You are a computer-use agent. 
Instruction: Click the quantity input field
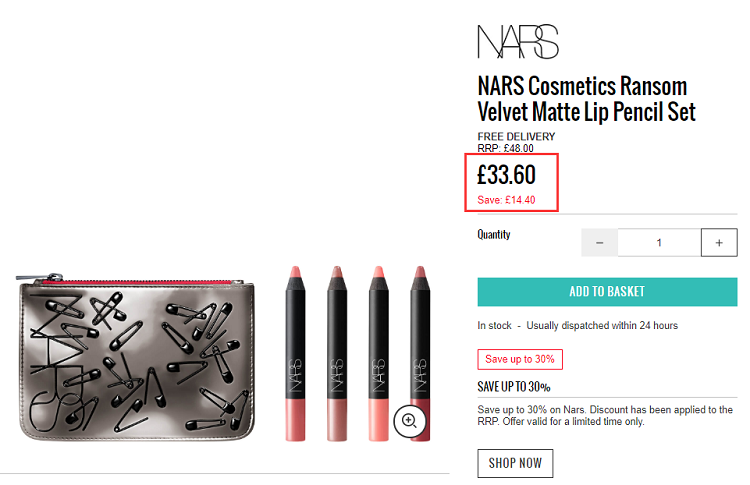[x=659, y=242]
